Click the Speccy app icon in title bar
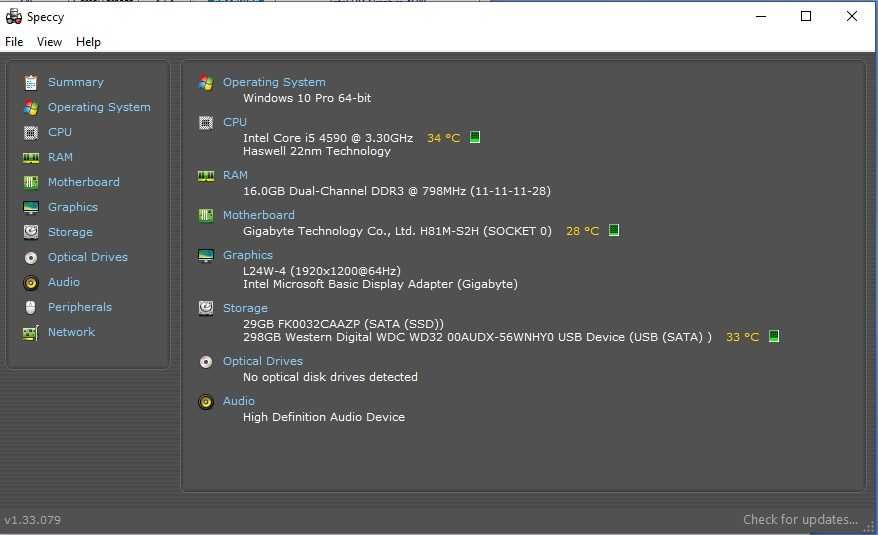The height and width of the screenshot is (535, 878). coord(13,16)
